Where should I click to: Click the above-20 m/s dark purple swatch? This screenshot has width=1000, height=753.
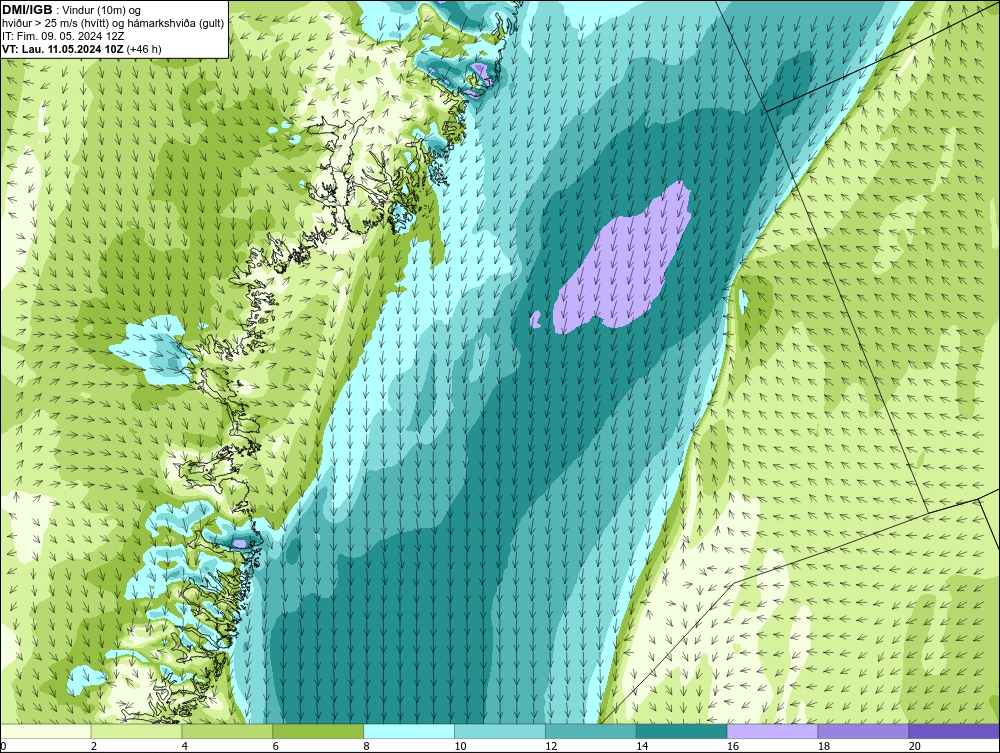[x=954, y=731]
